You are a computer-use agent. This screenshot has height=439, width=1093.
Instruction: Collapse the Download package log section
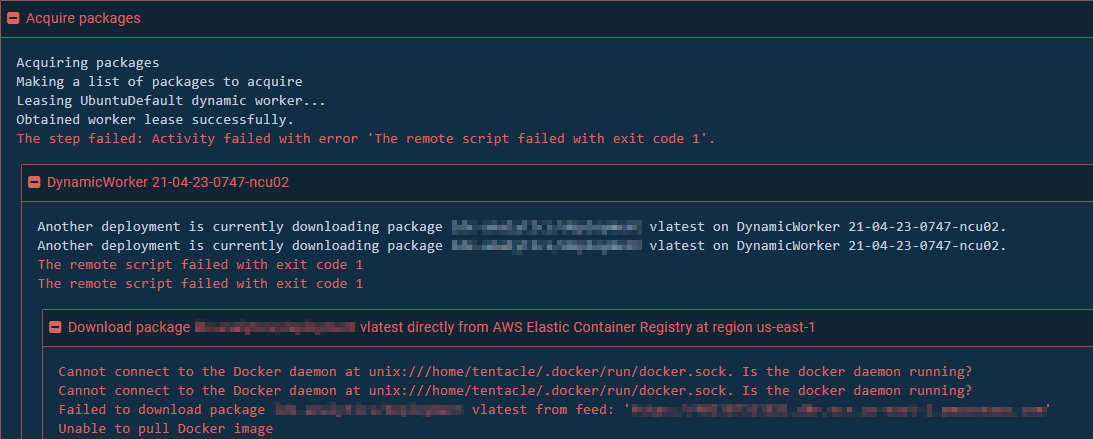click(54, 327)
